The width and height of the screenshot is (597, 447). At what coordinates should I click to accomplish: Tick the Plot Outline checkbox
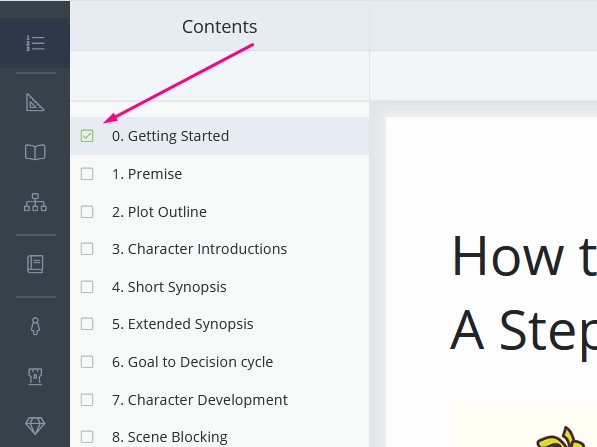tap(87, 212)
